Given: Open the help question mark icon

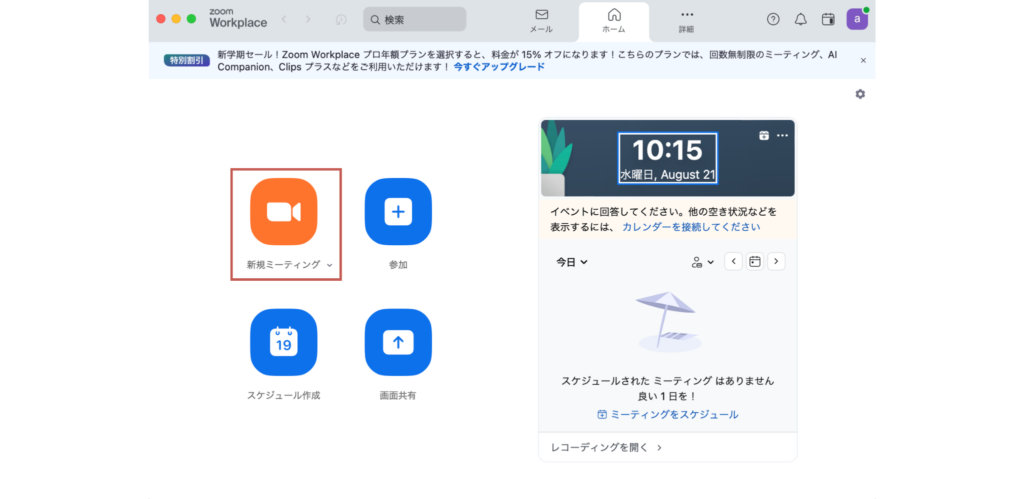Looking at the screenshot, I should 773,19.
